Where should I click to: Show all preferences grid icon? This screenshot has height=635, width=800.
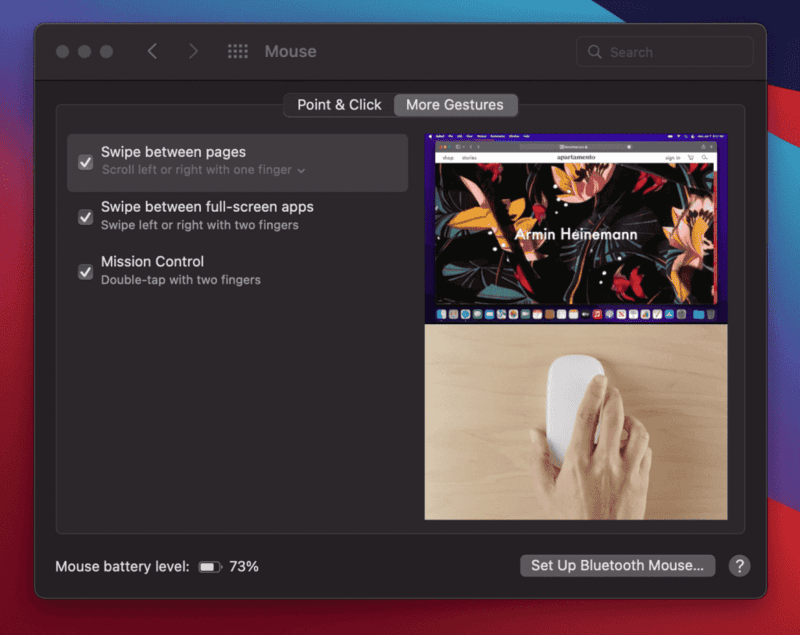coord(238,51)
